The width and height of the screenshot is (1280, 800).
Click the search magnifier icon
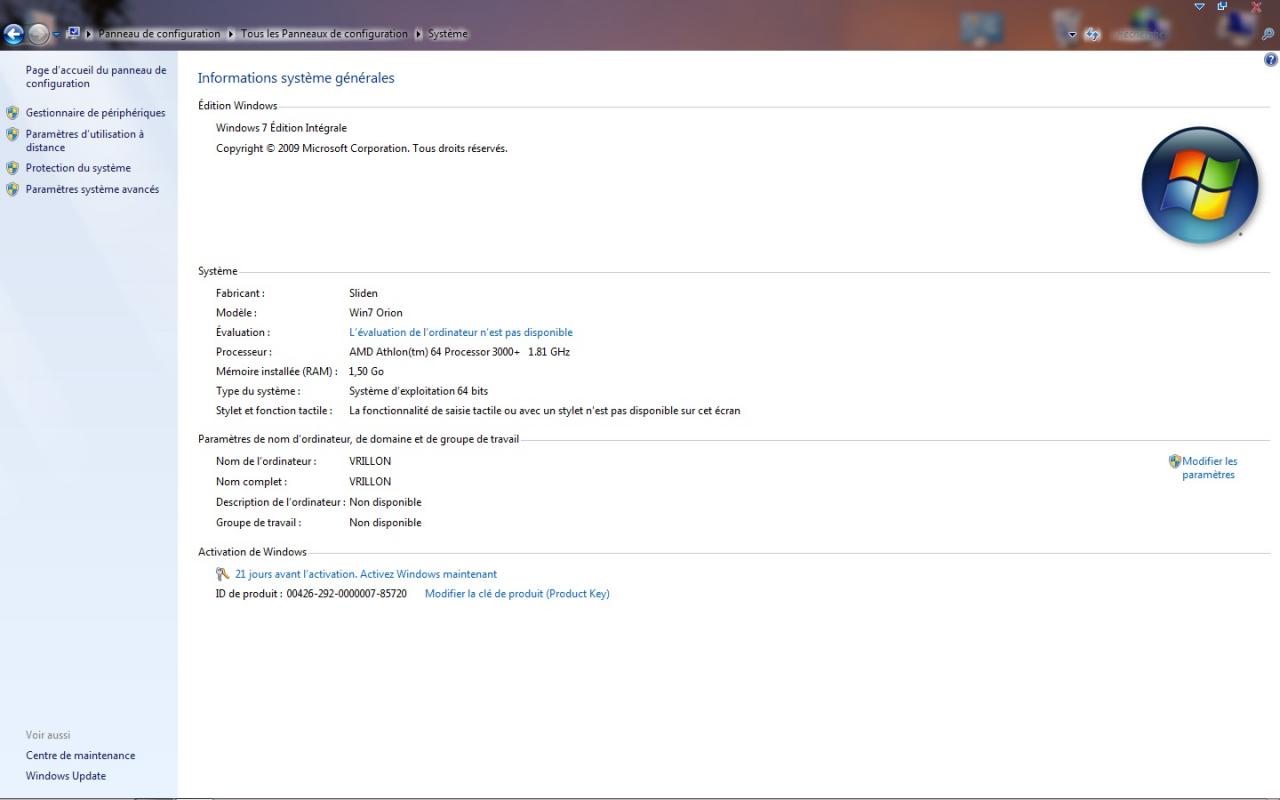tap(1268, 34)
